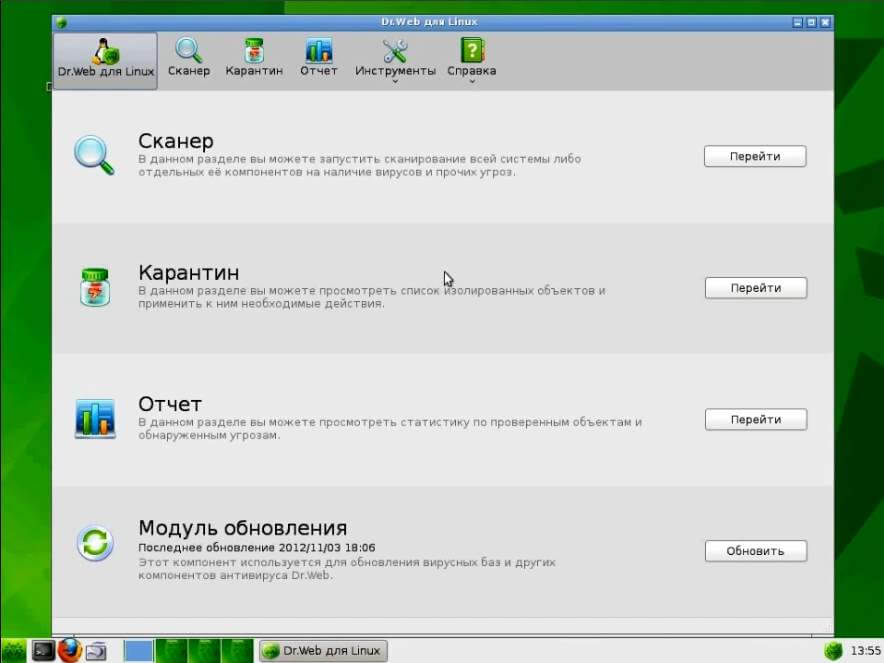884x663 pixels.
Task: Minimize the Dr.Web для Linux window
Action: pyautogui.click(x=797, y=23)
